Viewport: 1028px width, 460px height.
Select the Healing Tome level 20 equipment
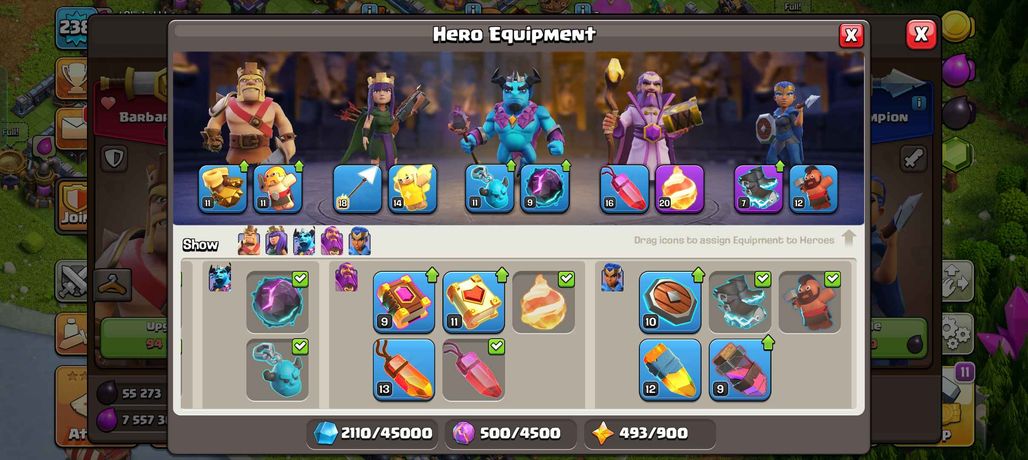(679, 189)
